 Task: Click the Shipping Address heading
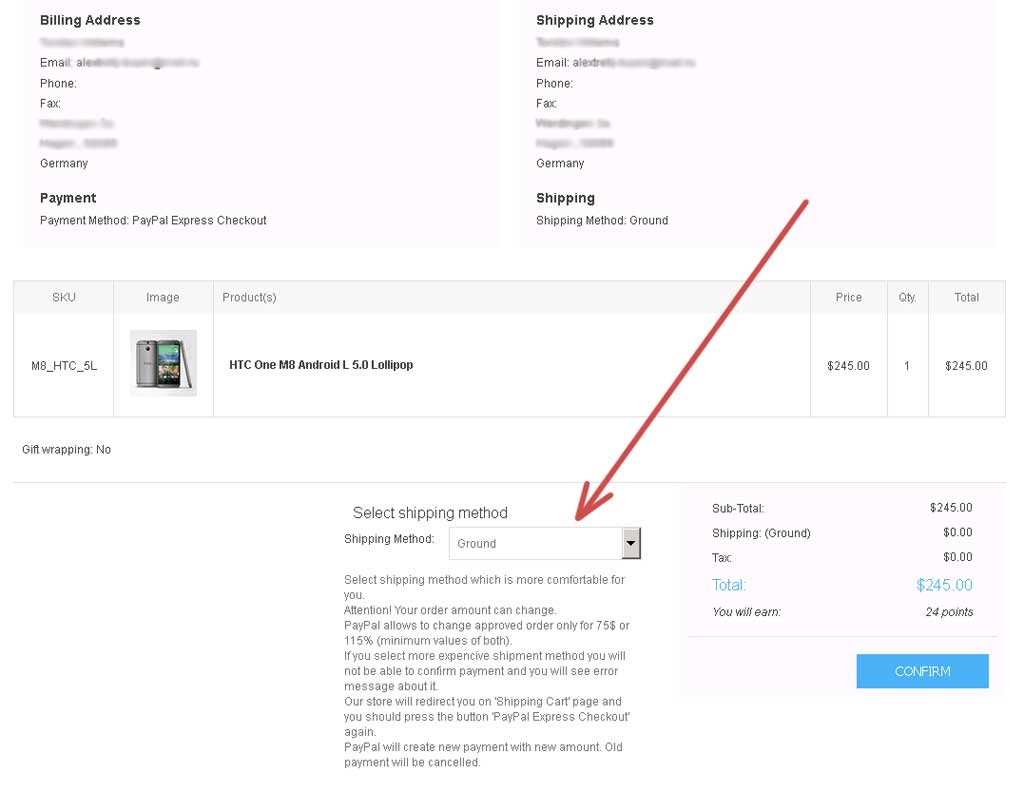(594, 20)
